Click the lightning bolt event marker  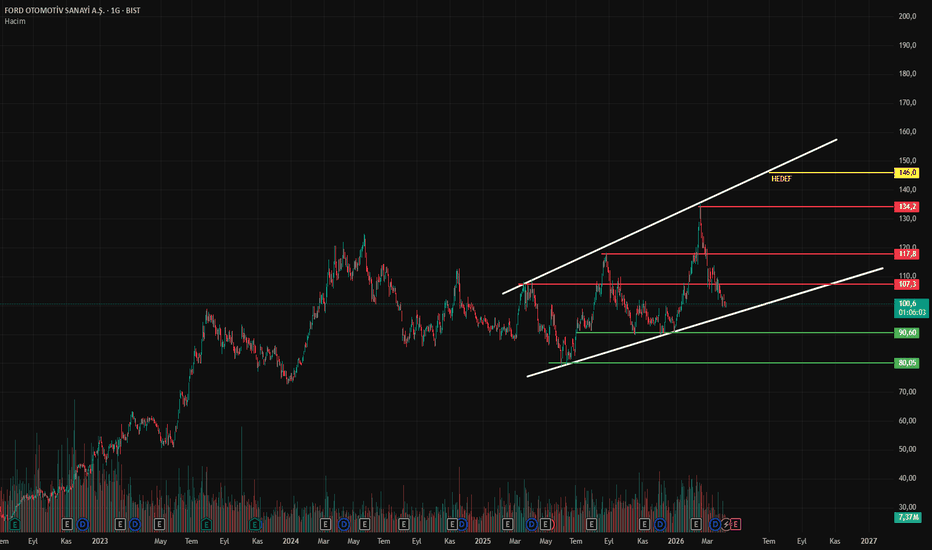point(726,524)
